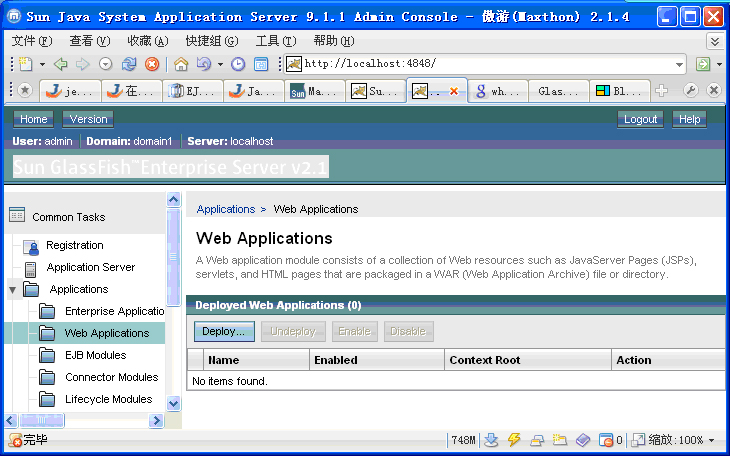Image resolution: width=730 pixels, height=456 pixels.
Task: Click the download arrow status bar icon
Action: click(x=491, y=440)
